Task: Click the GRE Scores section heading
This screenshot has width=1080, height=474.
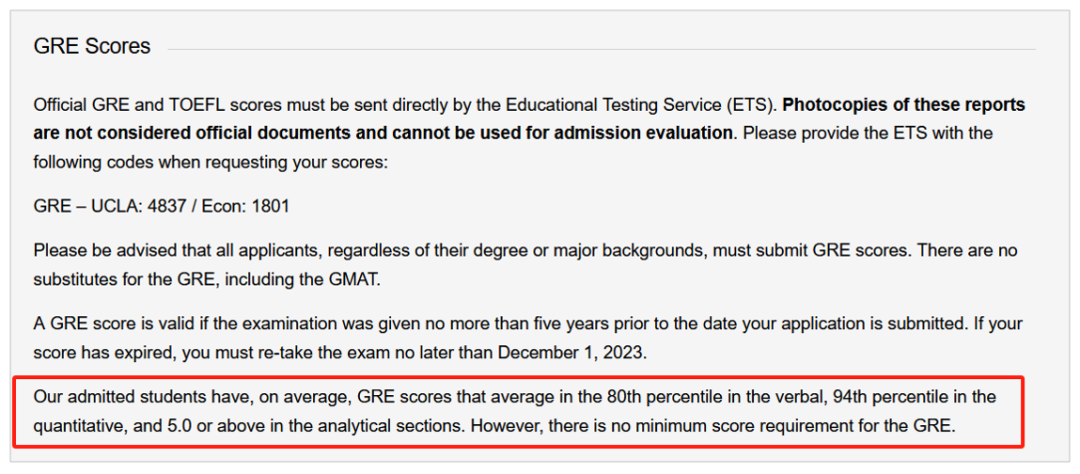Action: coord(92,47)
